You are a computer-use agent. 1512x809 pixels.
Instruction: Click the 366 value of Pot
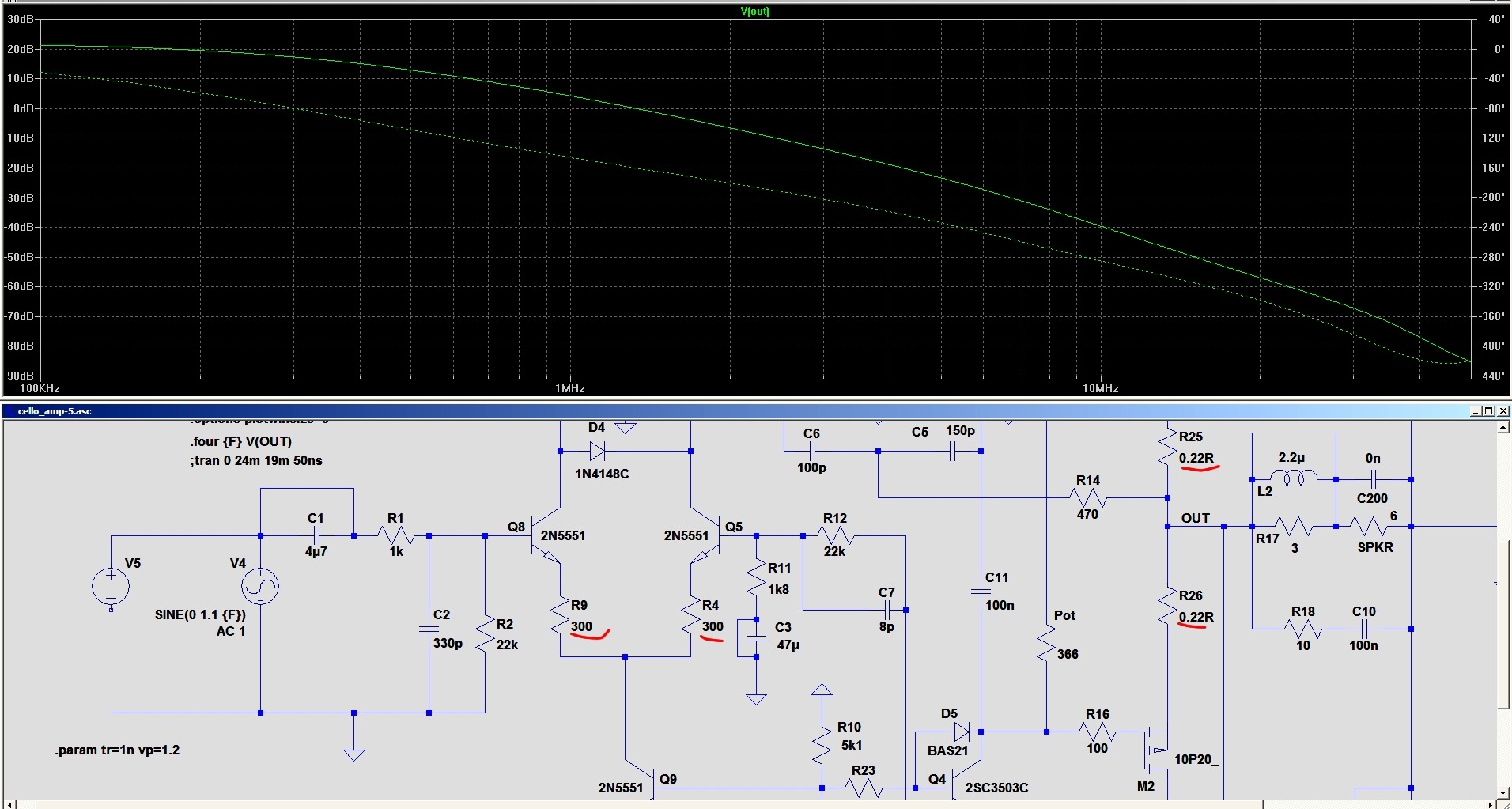pos(1068,654)
